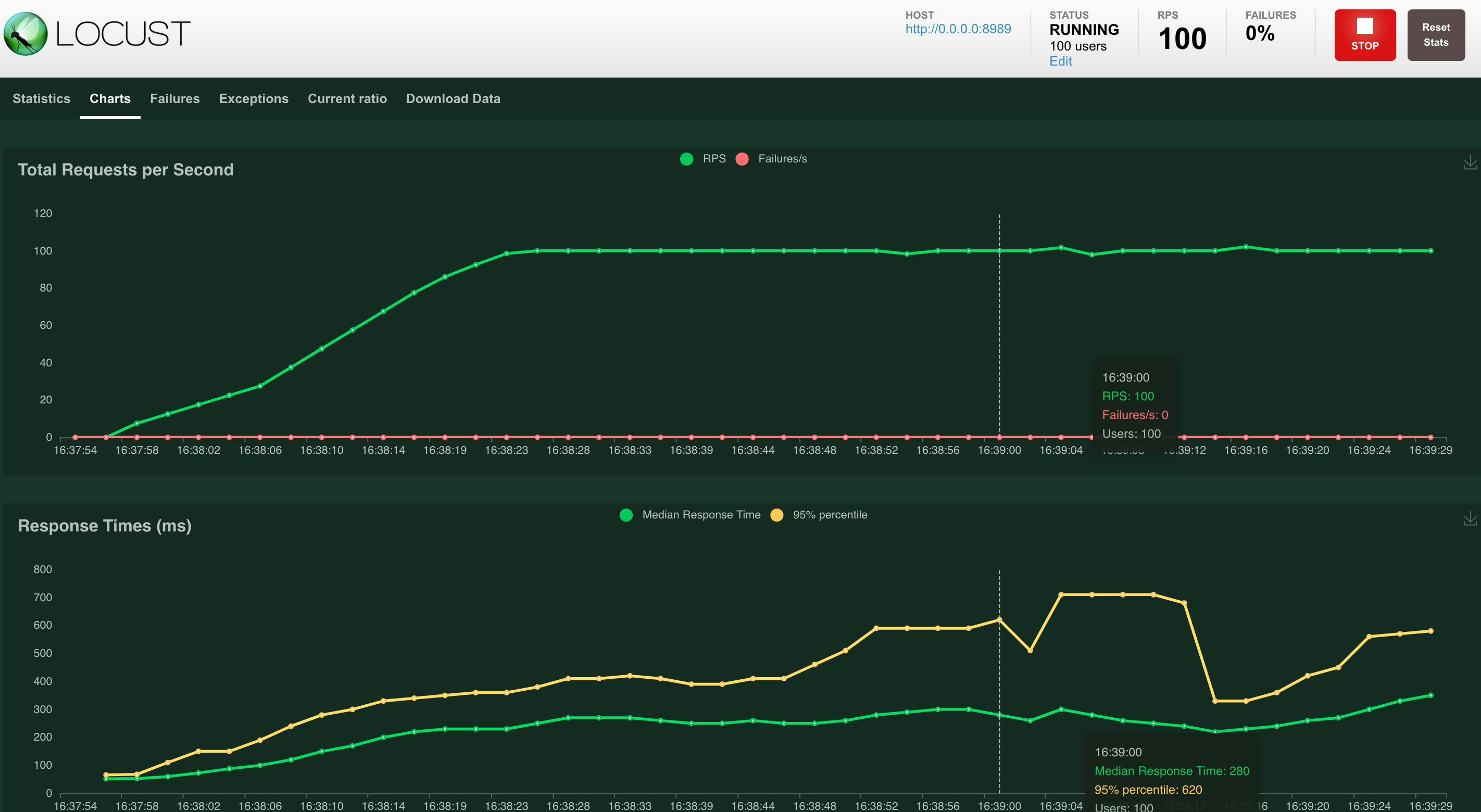Screen dimensions: 1481x812
Task: Click Edit under running users
Action: point(1060,61)
